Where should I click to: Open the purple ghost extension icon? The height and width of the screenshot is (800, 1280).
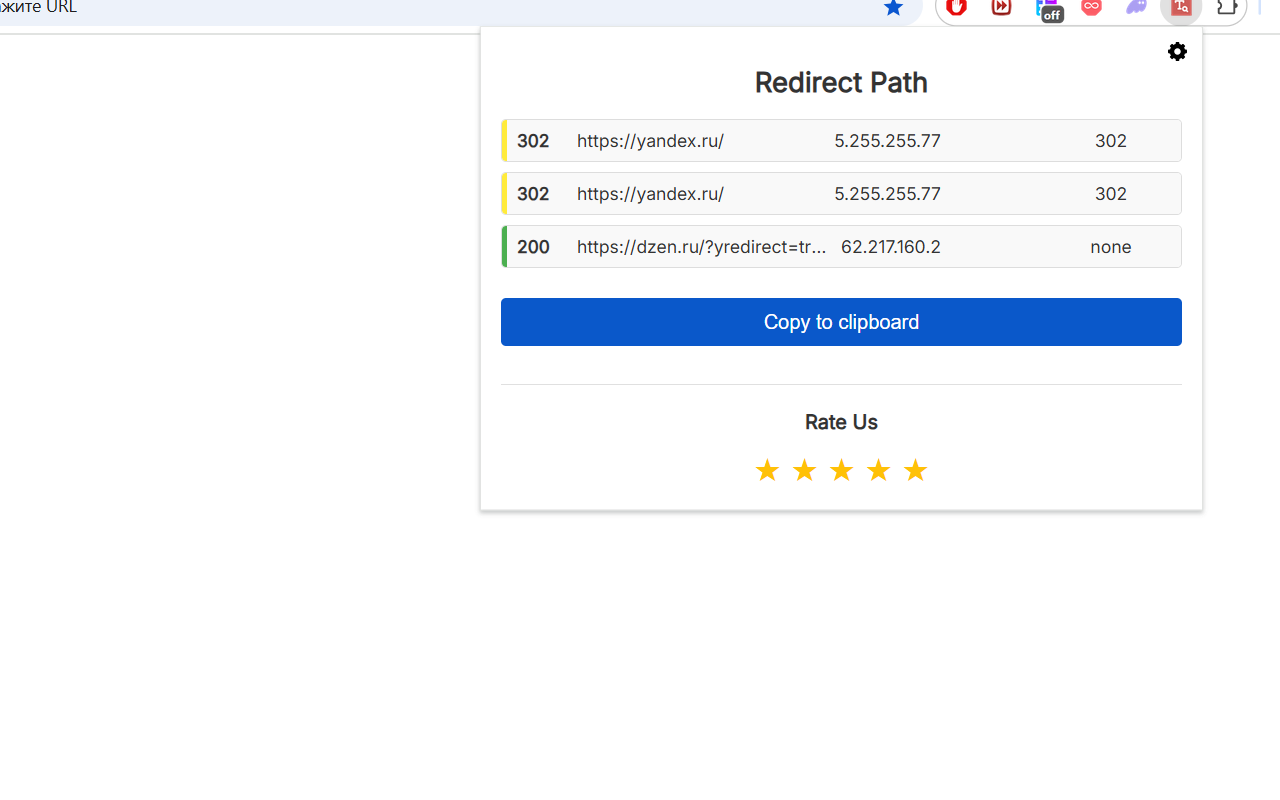pos(1136,7)
